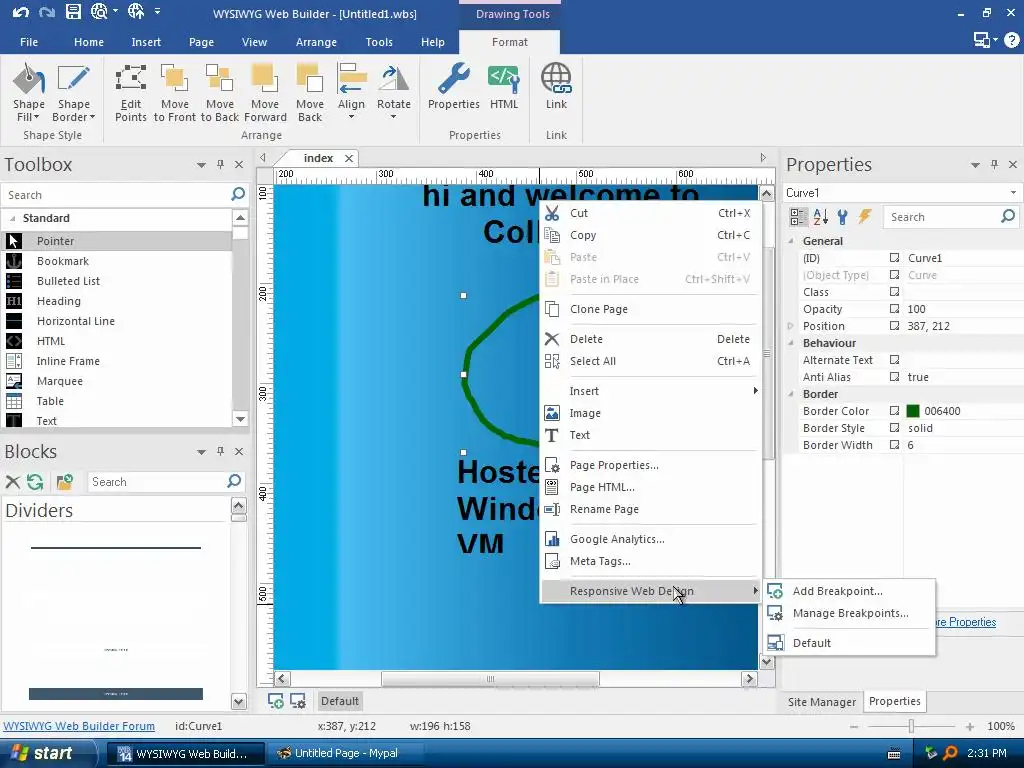Choose Add Breakpoint from submenu
The height and width of the screenshot is (768, 1024).
(849, 591)
